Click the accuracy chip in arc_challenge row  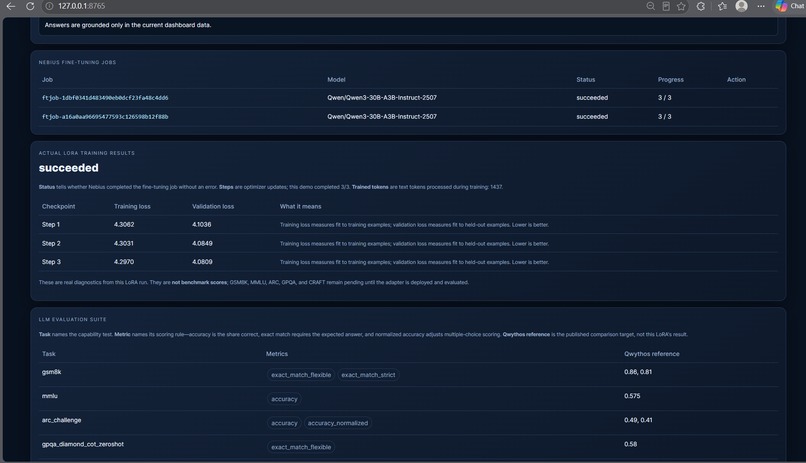(x=284, y=423)
